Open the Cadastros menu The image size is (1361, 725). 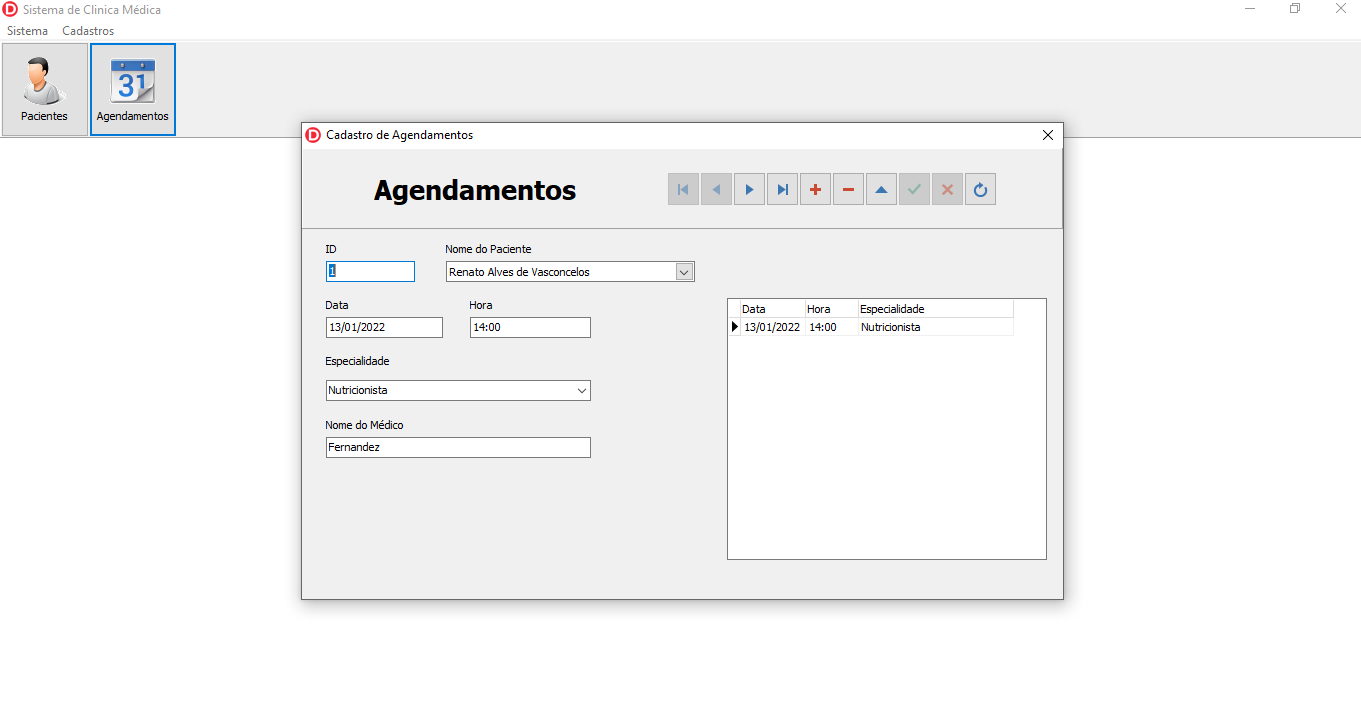pos(87,31)
